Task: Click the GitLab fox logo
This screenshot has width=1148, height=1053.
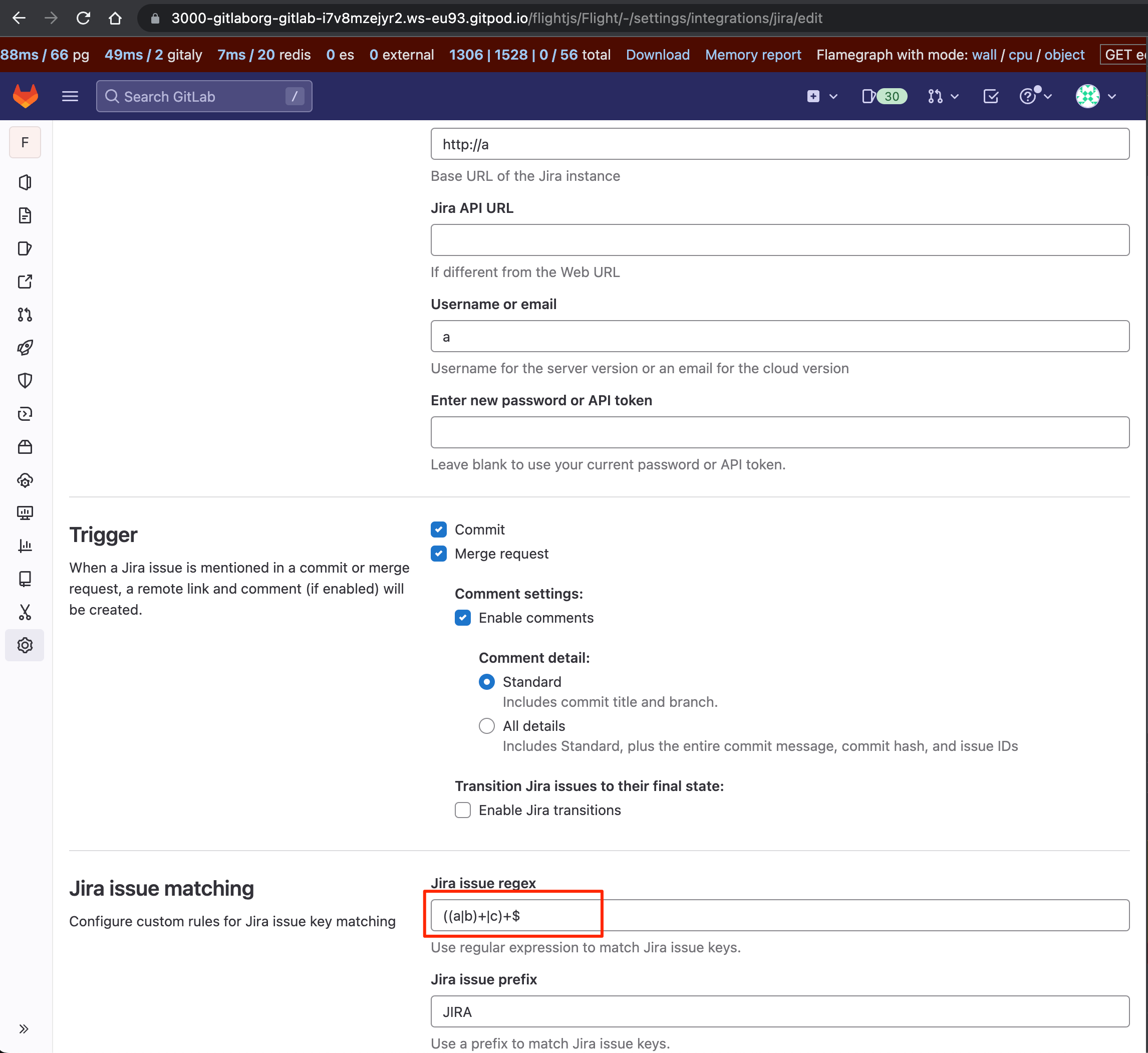Action: tap(26, 96)
